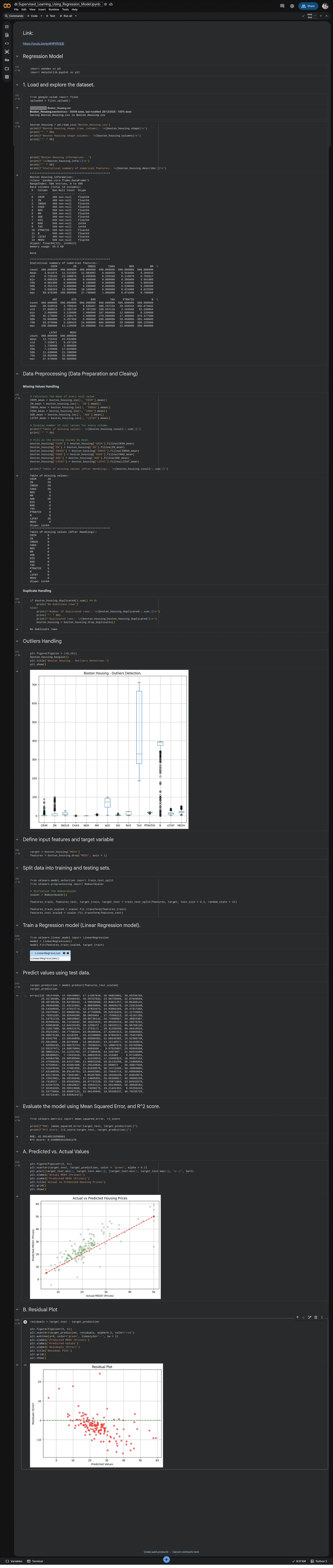
Task: Open the Code snippets sidebar panel
Action: click(7, 43)
